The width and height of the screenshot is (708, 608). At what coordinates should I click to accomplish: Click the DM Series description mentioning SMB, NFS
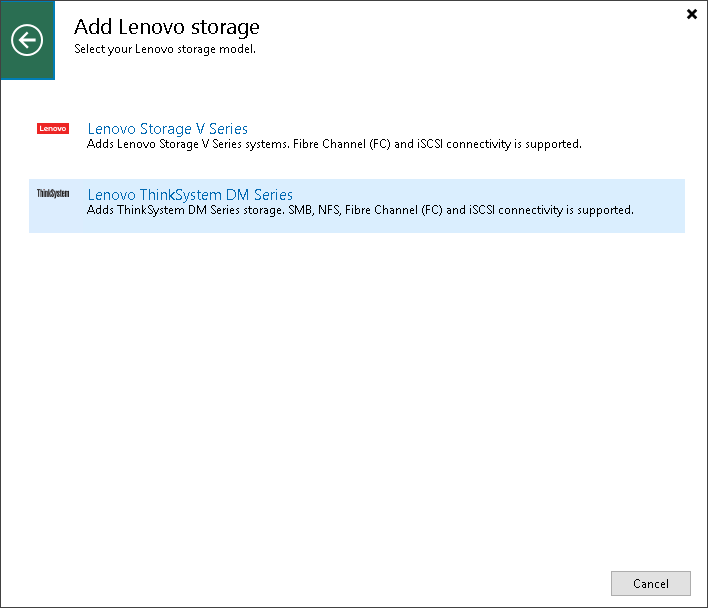(360, 210)
